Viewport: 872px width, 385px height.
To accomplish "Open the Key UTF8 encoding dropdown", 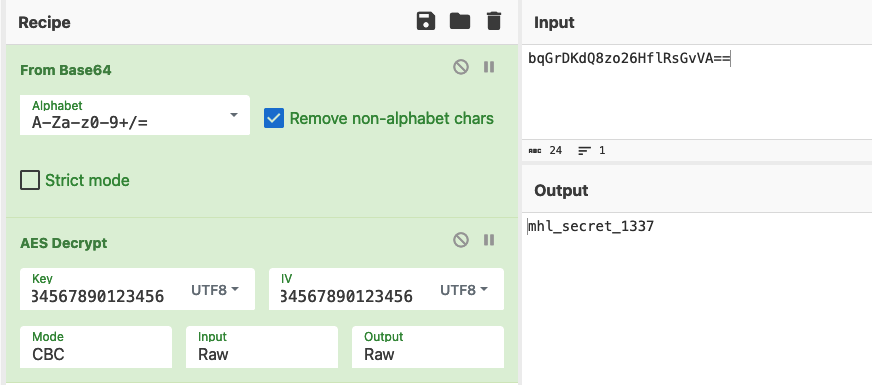I will 215,290.
